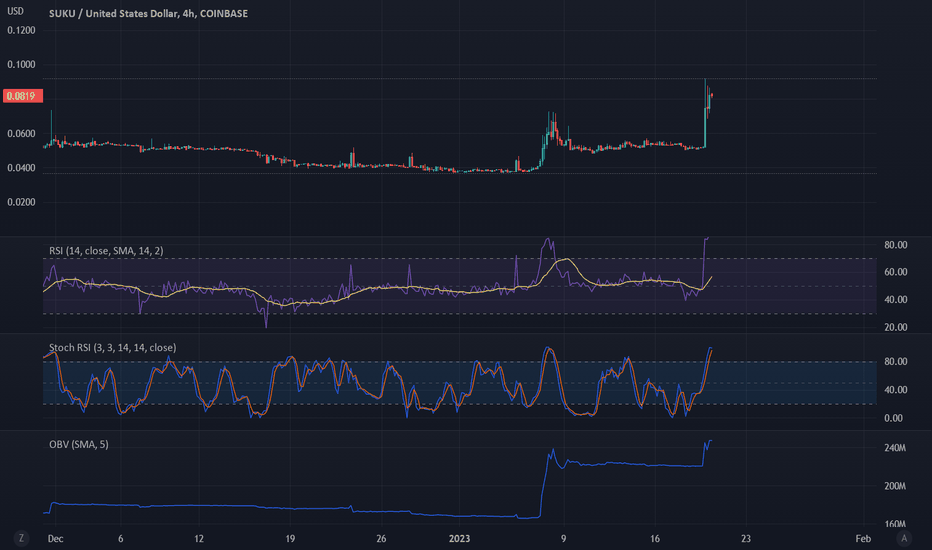The height and width of the screenshot is (550, 932).
Task: Click the 0.0200 price axis label
Action: (x=21, y=202)
